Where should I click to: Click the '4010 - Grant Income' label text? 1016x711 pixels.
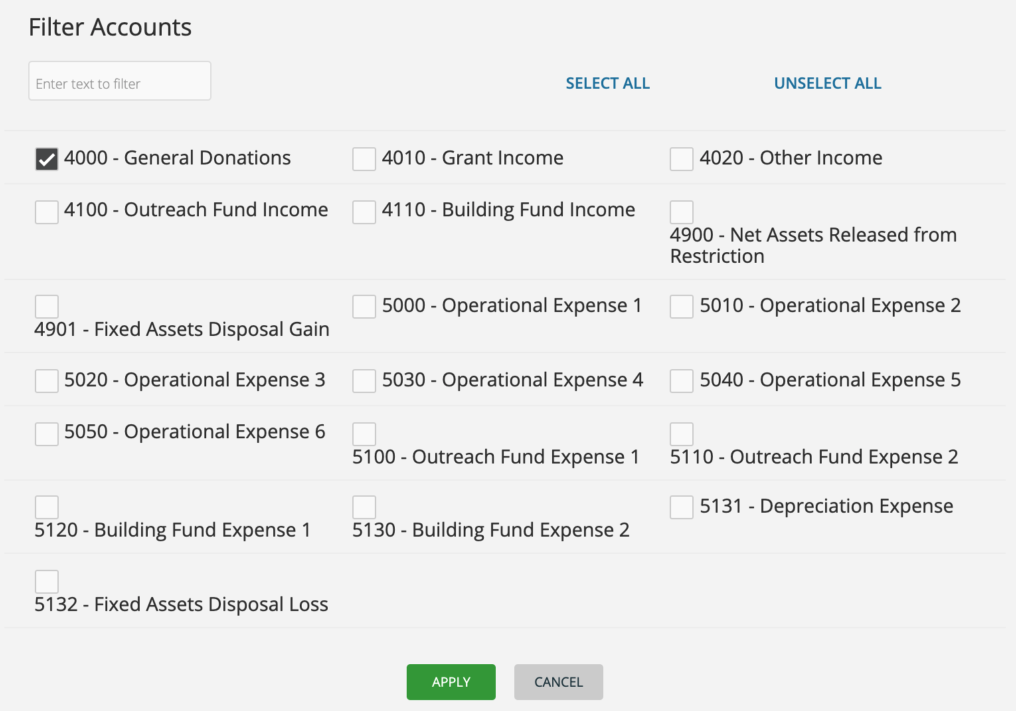tap(472, 158)
